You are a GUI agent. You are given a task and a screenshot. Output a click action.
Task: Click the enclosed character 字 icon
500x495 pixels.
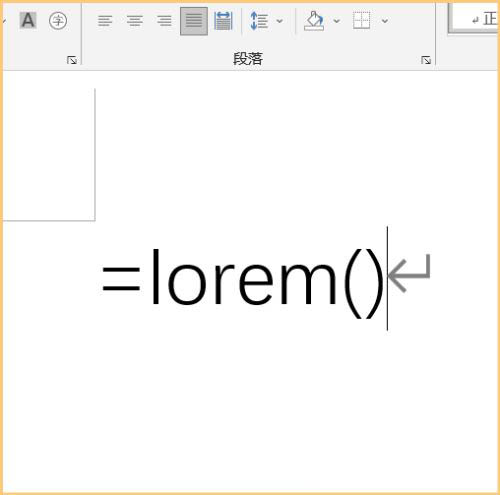tap(58, 21)
